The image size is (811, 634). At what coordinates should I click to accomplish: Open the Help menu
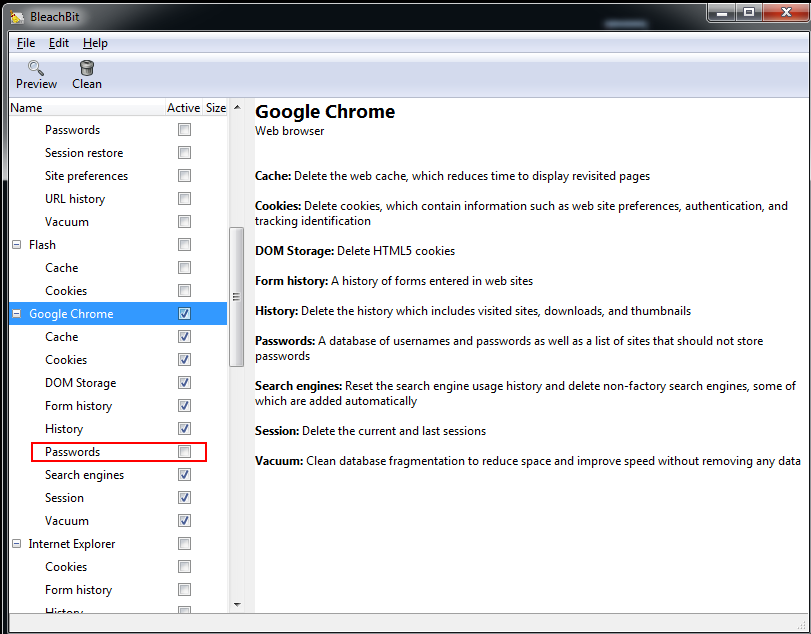coord(95,43)
